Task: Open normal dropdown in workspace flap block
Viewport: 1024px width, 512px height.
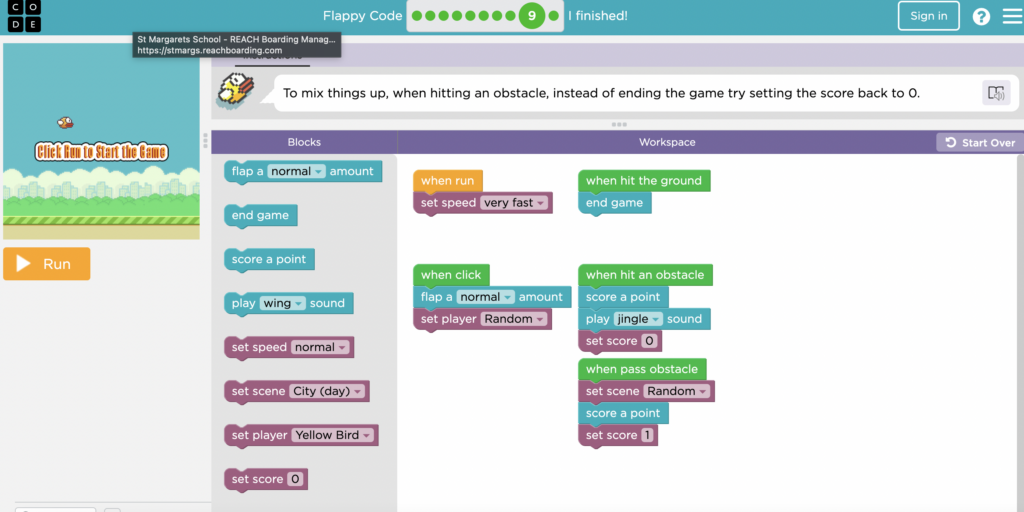Action: click(485, 297)
